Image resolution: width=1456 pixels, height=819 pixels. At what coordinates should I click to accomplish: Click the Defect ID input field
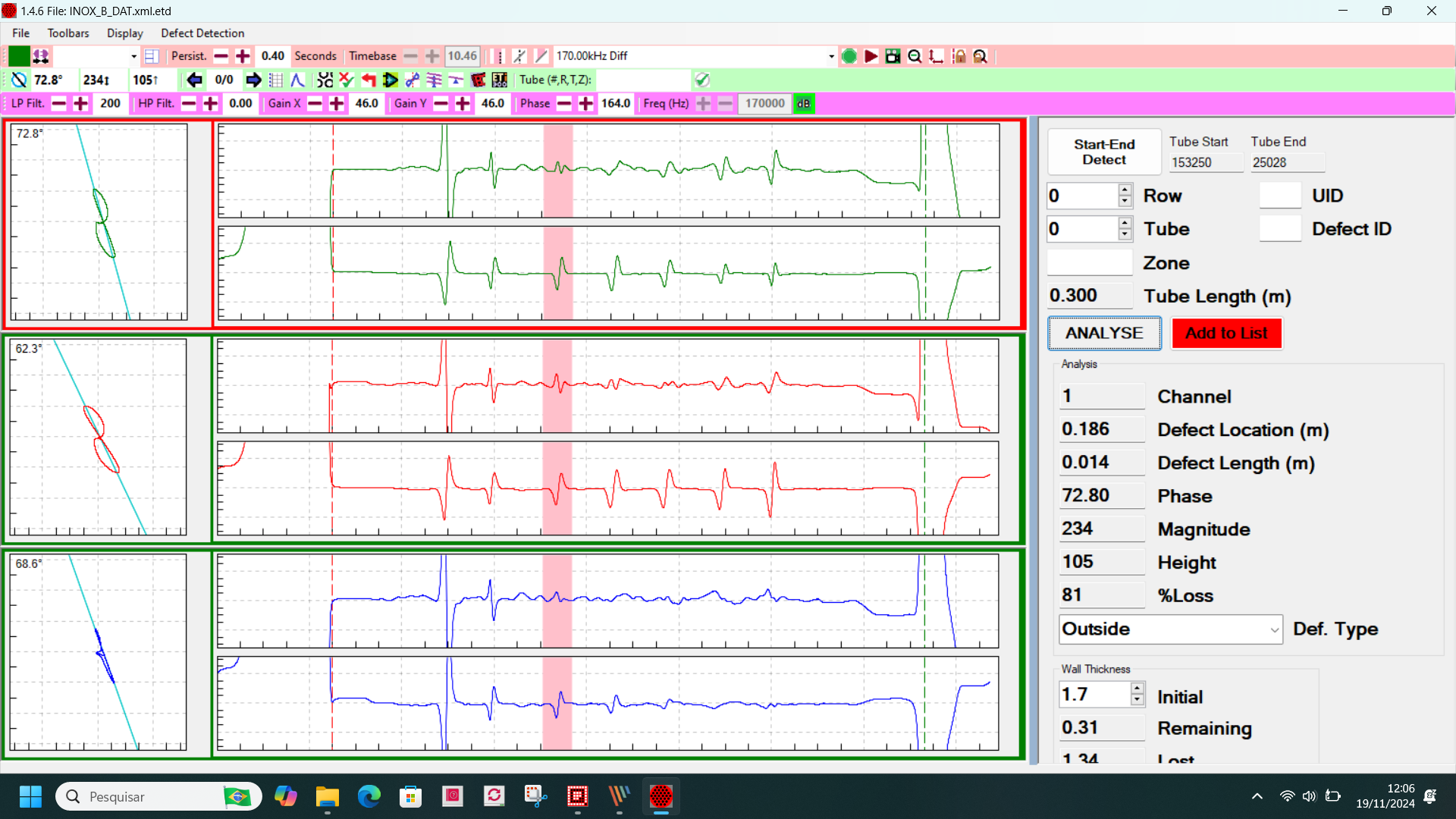pos(1280,228)
